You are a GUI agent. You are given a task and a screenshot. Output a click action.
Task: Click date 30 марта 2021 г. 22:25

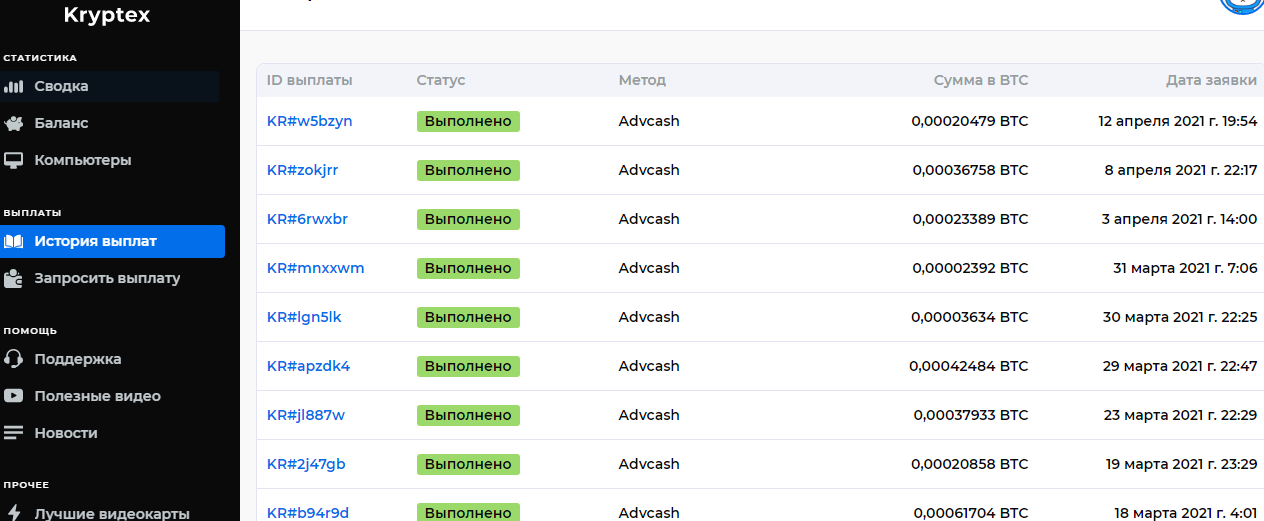coord(1180,317)
